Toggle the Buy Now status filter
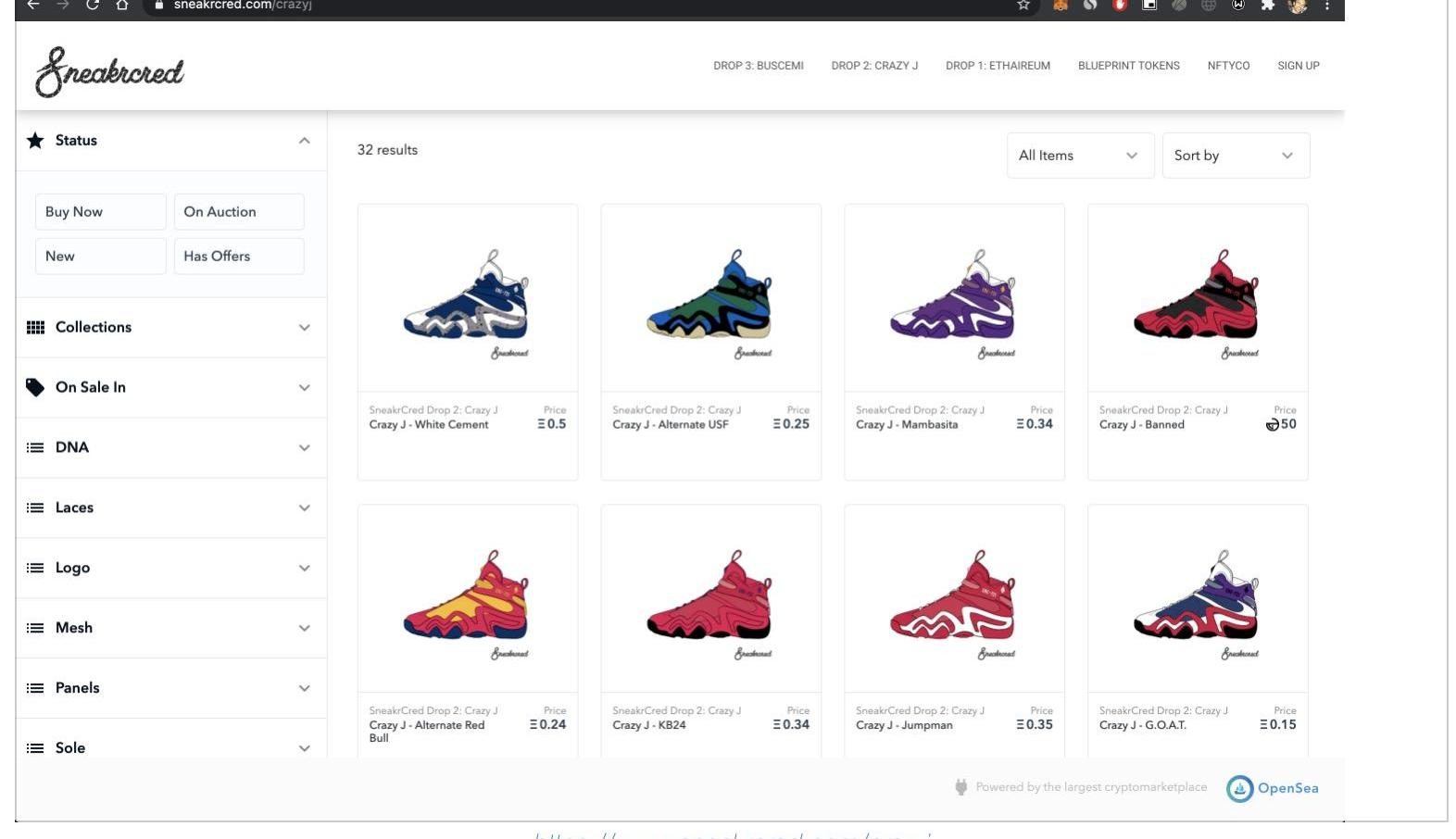This screenshot has height=839, width=1456. 100,211
